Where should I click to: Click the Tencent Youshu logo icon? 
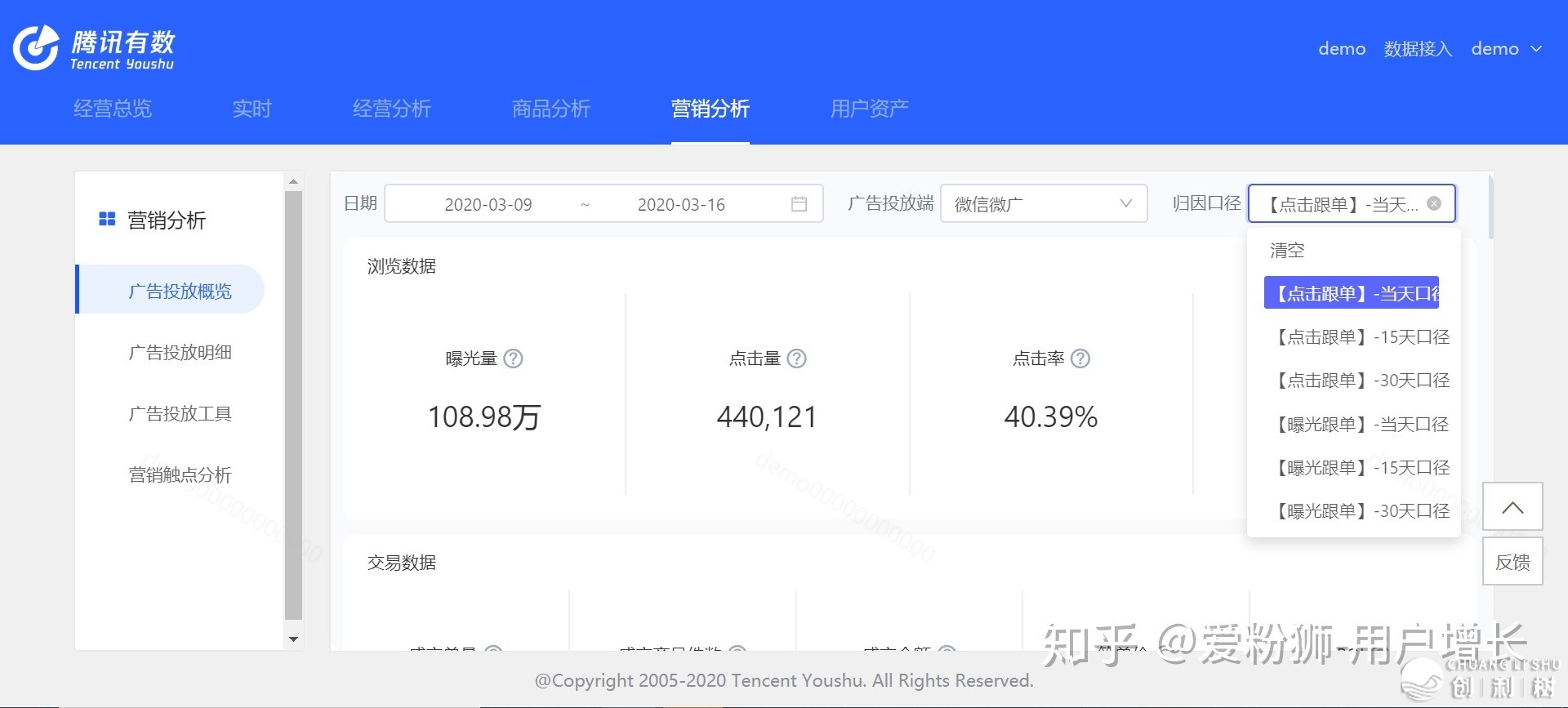coord(36,48)
